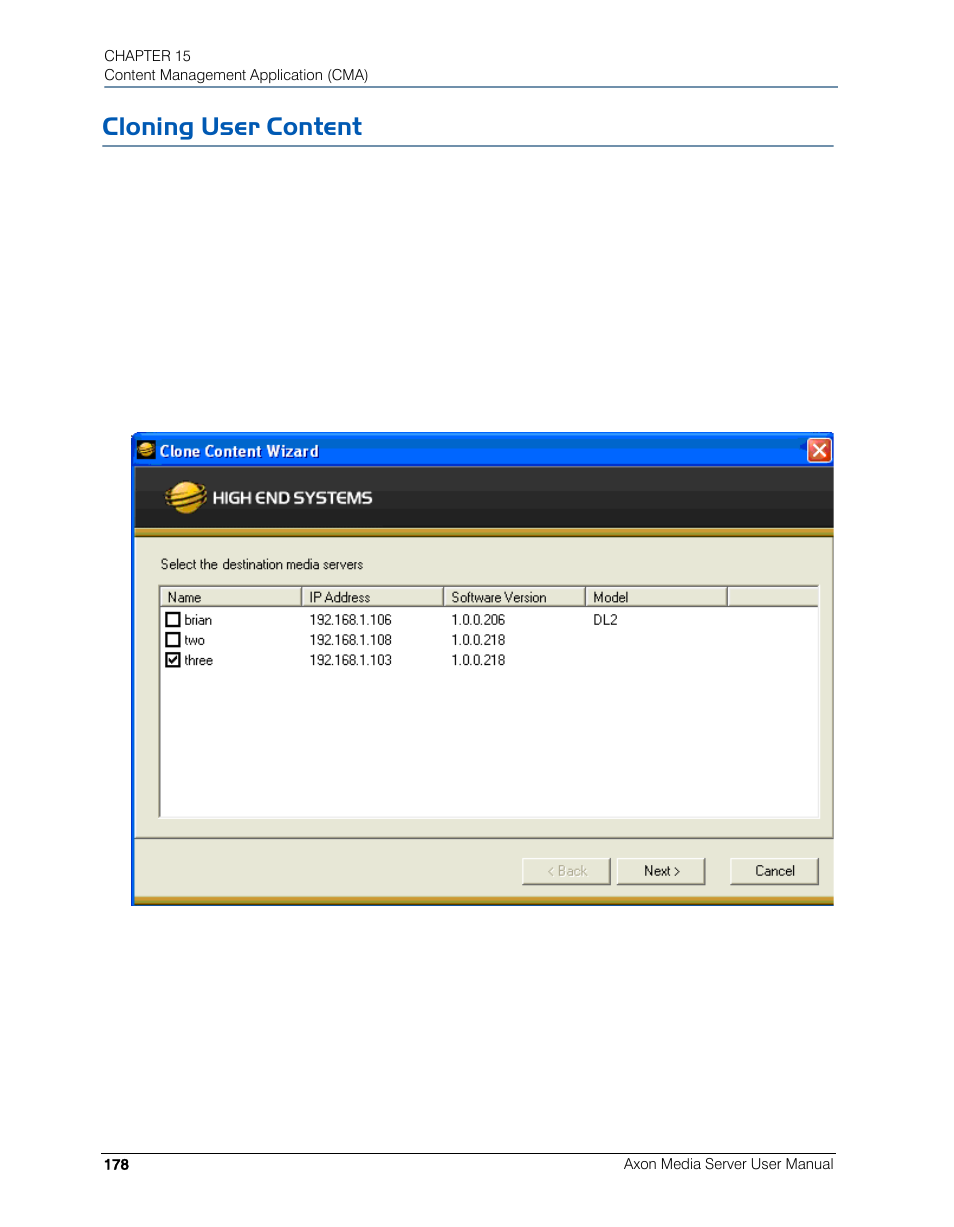954x1227 pixels.
Task: Check the two server checkbox
Action: pyautogui.click(x=173, y=640)
